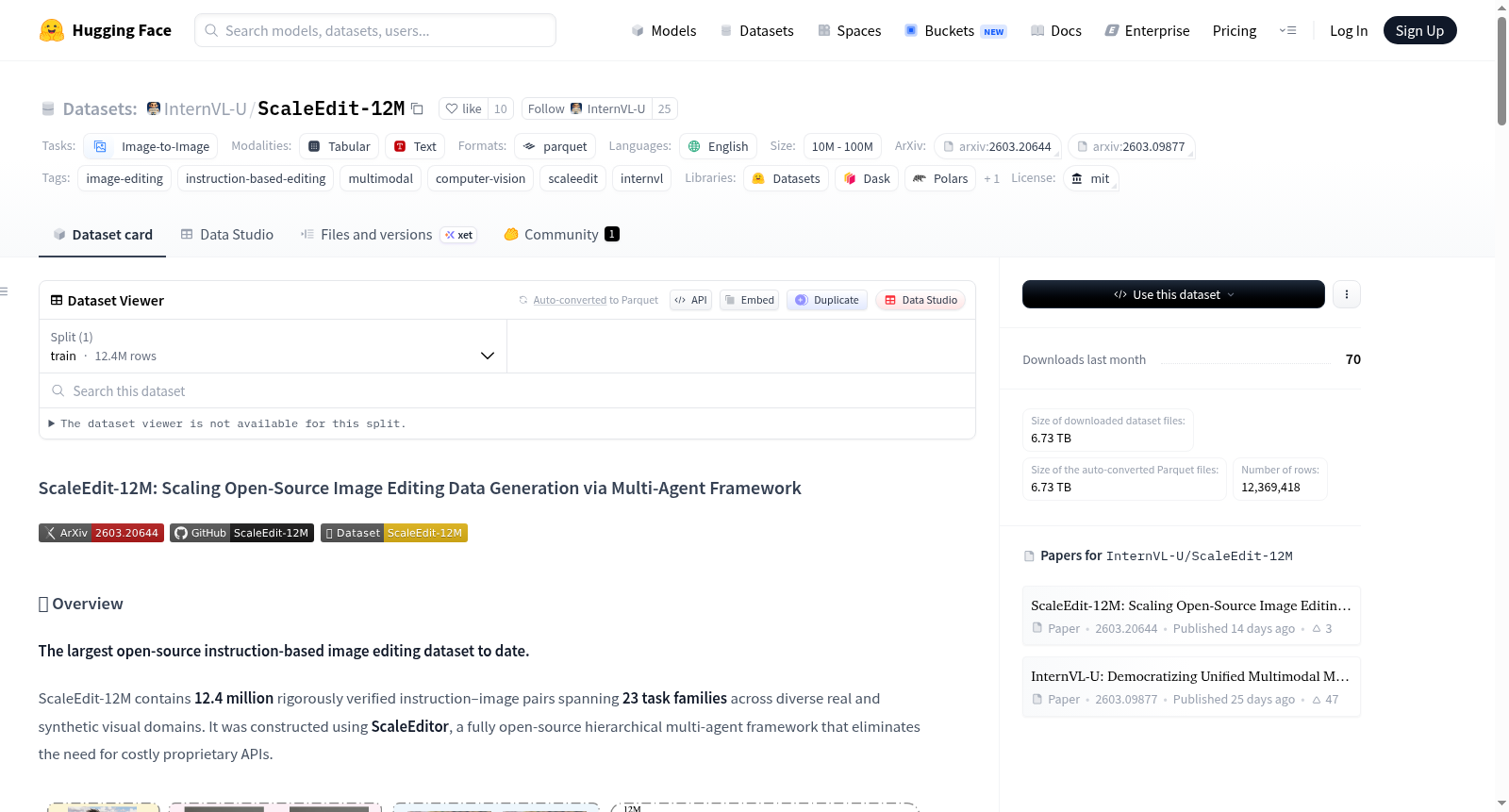1509x812 pixels.
Task: Select the mit license tag
Action: (x=1090, y=178)
